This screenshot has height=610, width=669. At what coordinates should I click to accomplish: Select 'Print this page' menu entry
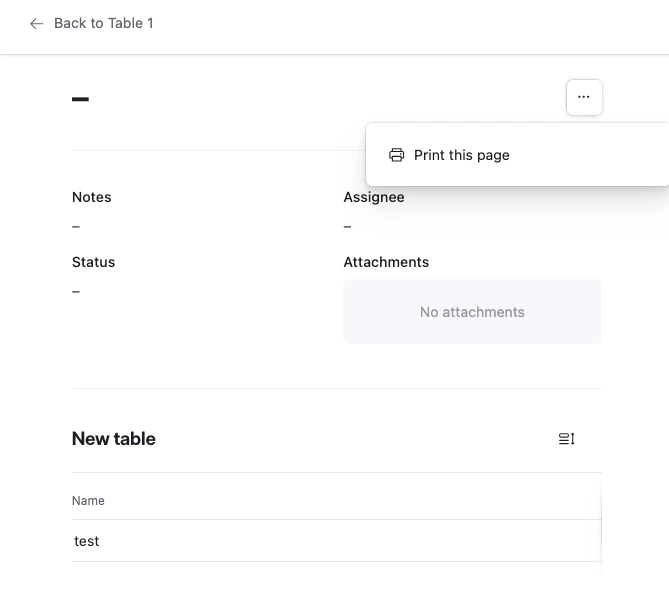(461, 155)
